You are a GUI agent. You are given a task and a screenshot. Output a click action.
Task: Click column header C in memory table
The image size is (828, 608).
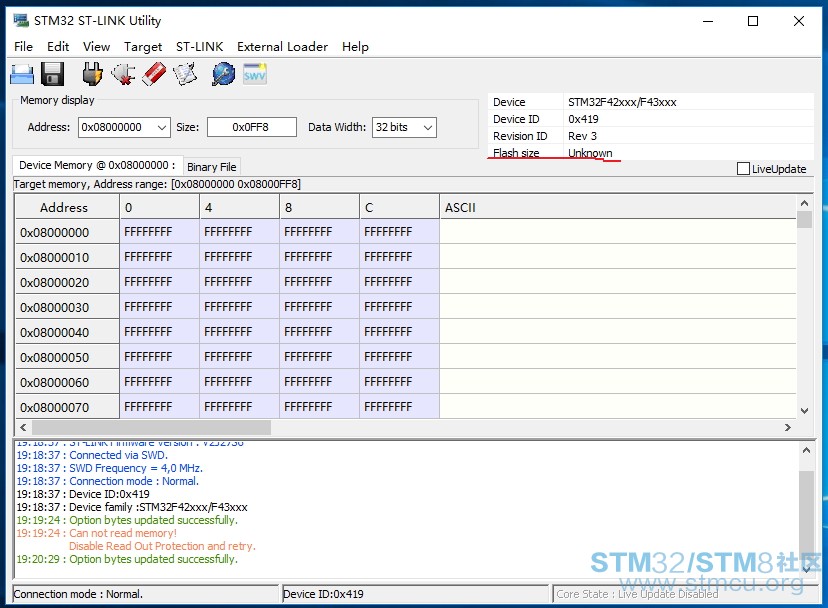tap(399, 207)
